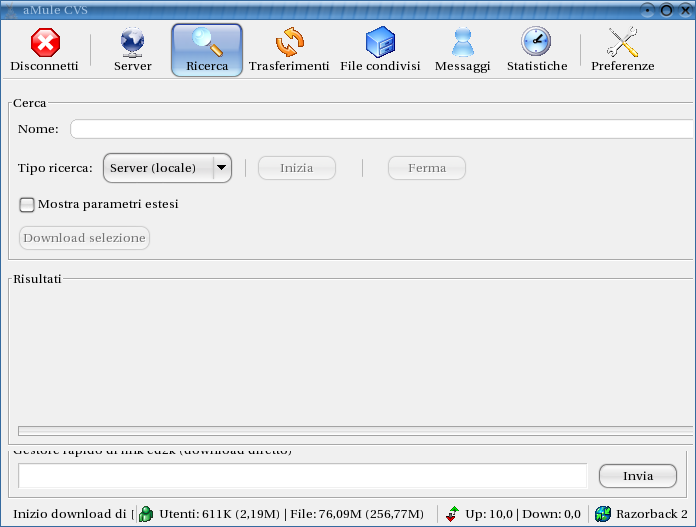
Task: Enable Mostra parametri estesi checkbox
Action: 27,204
